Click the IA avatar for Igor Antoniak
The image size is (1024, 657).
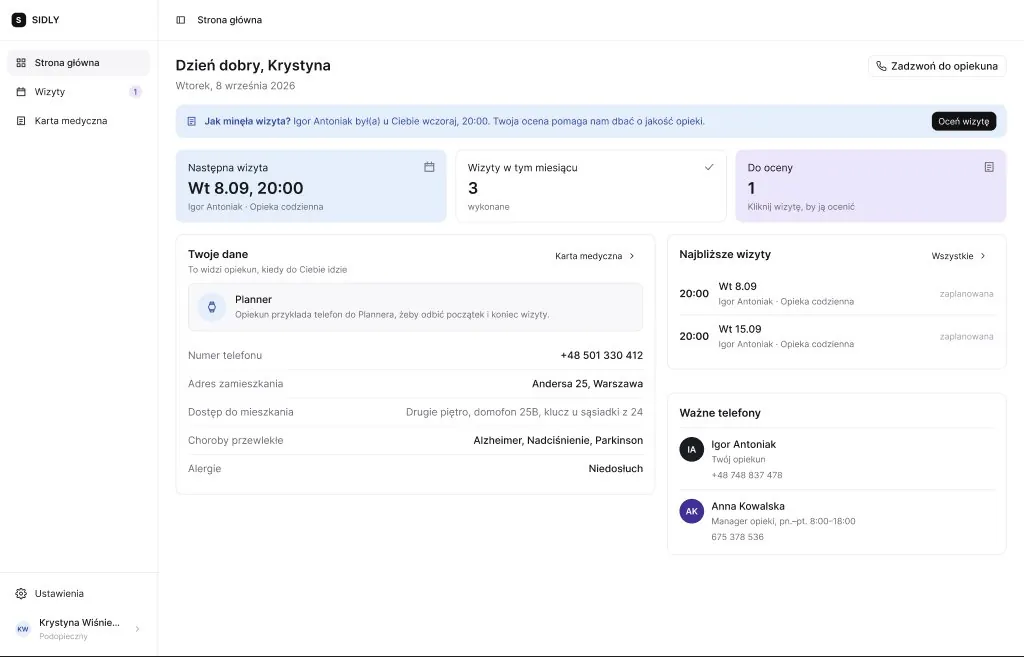pyautogui.click(x=692, y=449)
